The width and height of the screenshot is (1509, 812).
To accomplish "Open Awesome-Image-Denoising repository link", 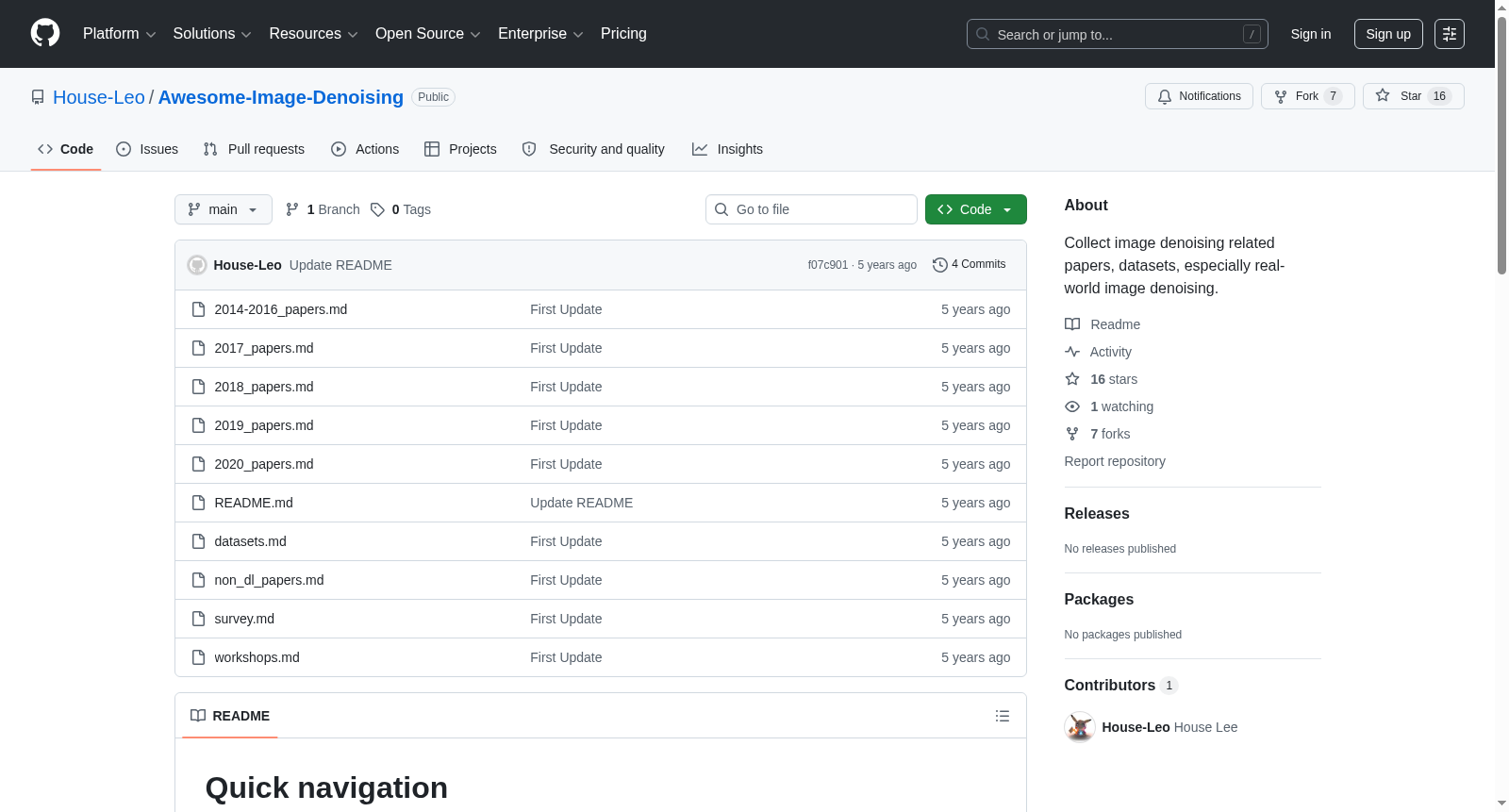I will [281, 97].
